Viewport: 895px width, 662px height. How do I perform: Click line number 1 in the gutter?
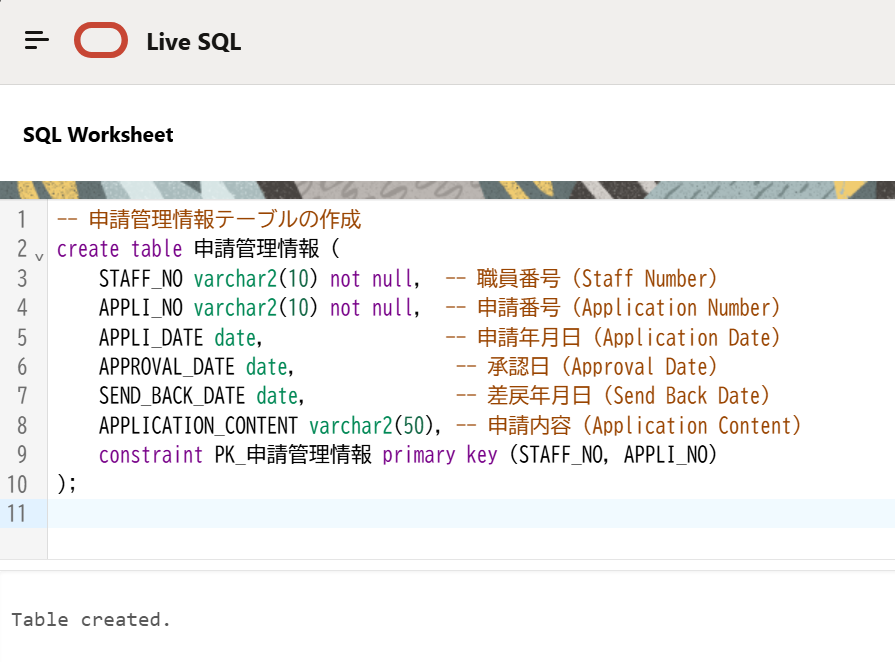point(22,220)
